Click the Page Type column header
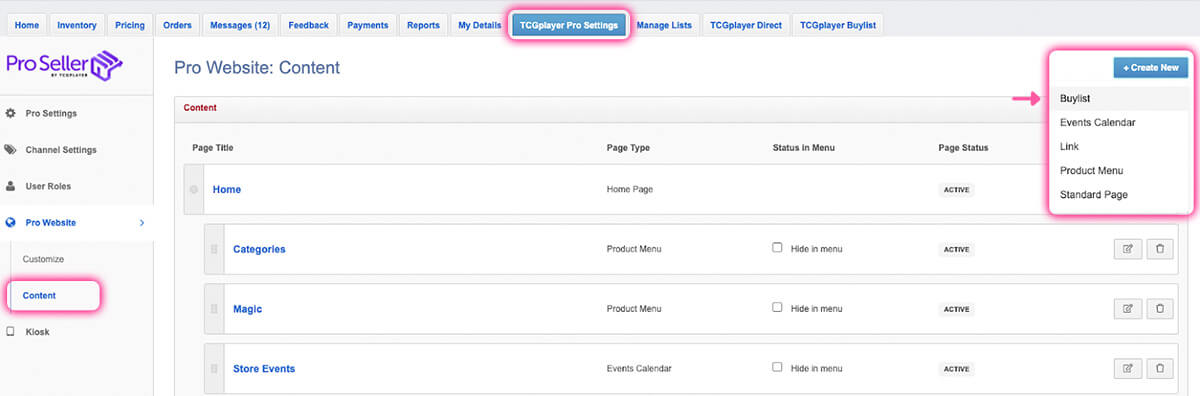Screen dimensions: 1200x396 [x=628, y=148]
